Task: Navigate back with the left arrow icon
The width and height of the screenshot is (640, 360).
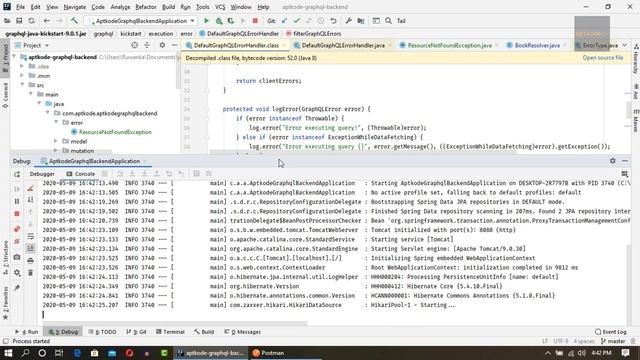Action: coord(47,21)
